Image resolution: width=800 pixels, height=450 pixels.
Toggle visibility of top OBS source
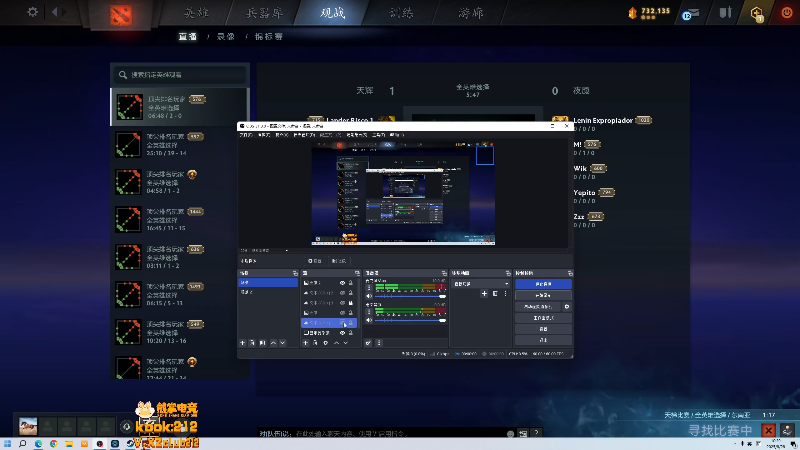tap(342, 283)
